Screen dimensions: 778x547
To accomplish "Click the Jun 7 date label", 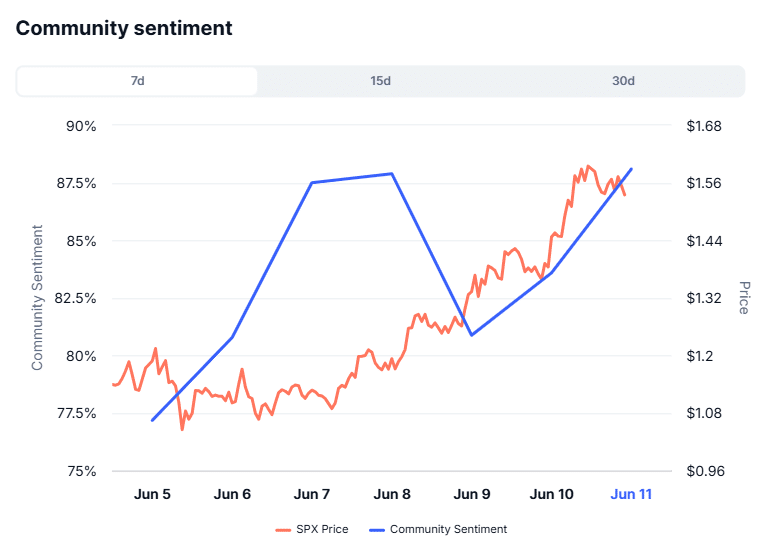I will [312, 494].
